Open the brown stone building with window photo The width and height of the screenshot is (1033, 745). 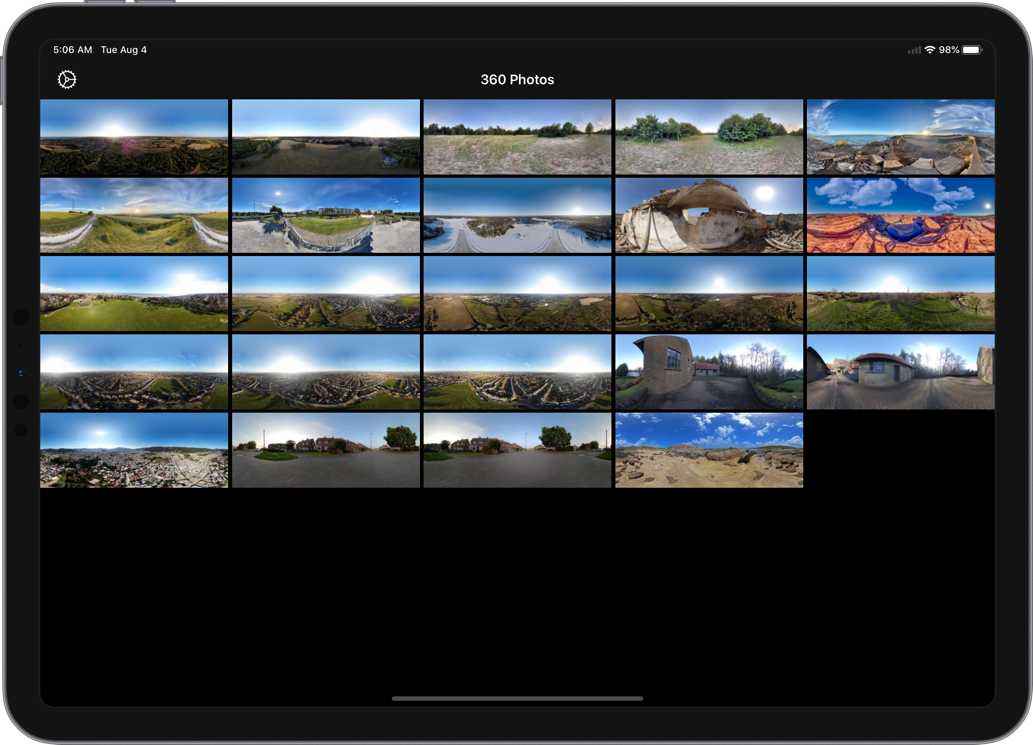[x=709, y=372]
